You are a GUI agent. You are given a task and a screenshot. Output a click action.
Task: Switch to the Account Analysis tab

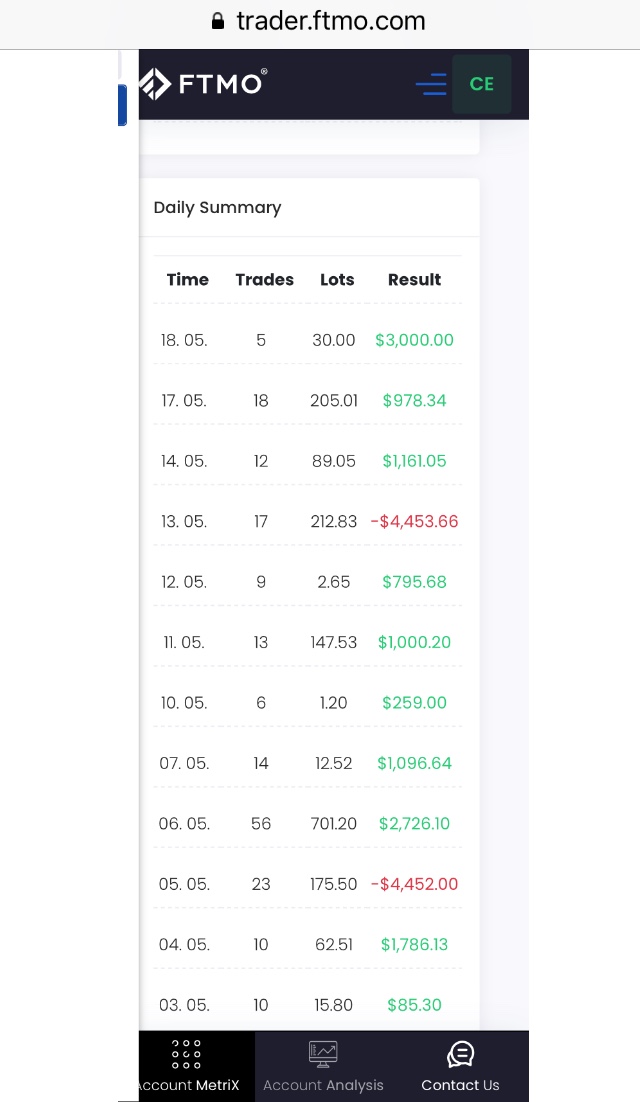click(x=323, y=1085)
